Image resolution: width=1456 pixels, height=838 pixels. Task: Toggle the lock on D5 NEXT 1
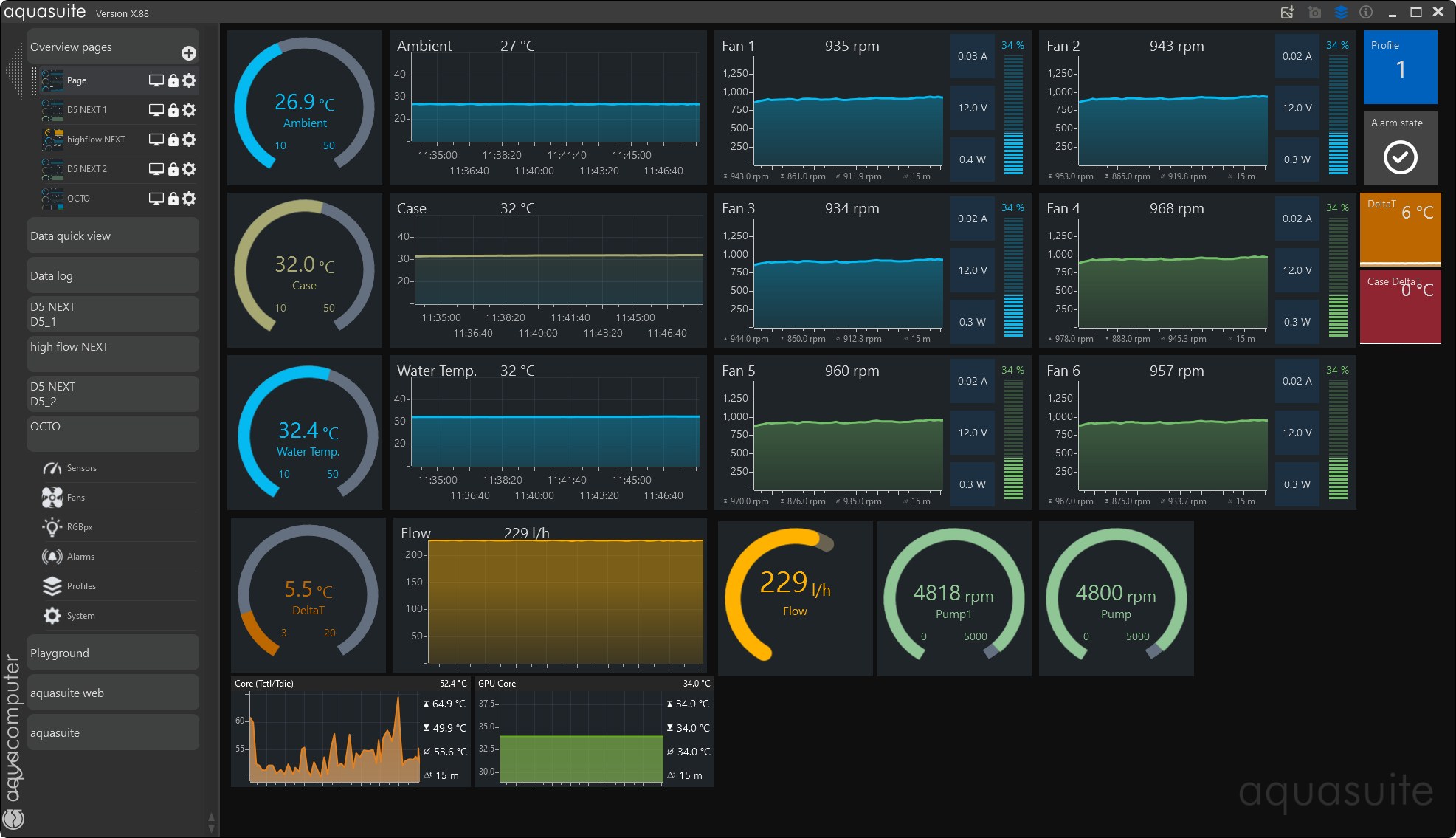pyautogui.click(x=173, y=110)
